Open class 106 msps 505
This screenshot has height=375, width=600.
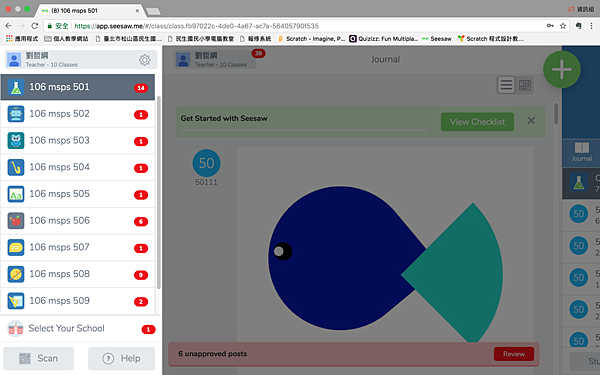click(78, 194)
